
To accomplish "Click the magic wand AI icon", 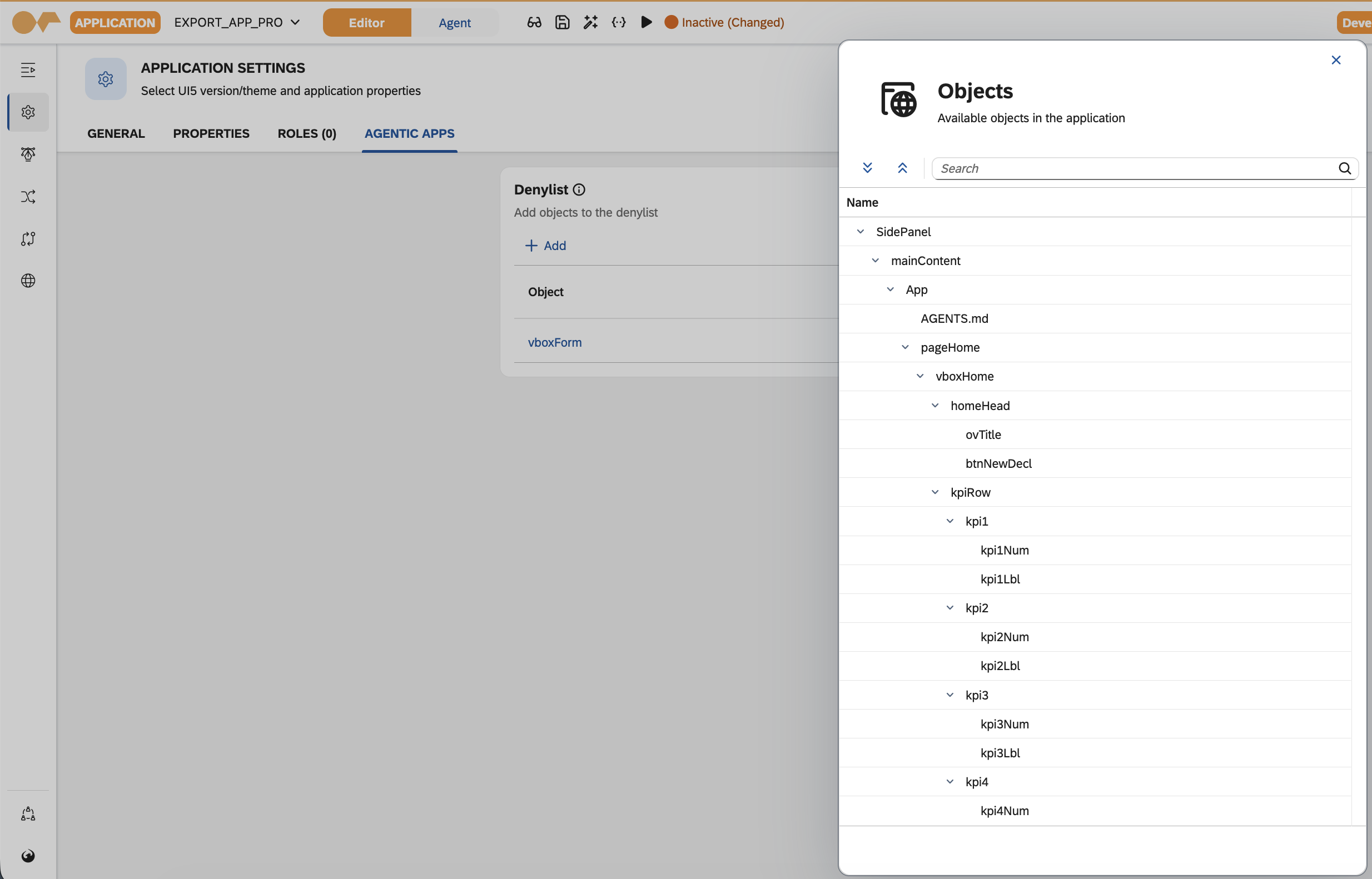I will tap(590, 22).
